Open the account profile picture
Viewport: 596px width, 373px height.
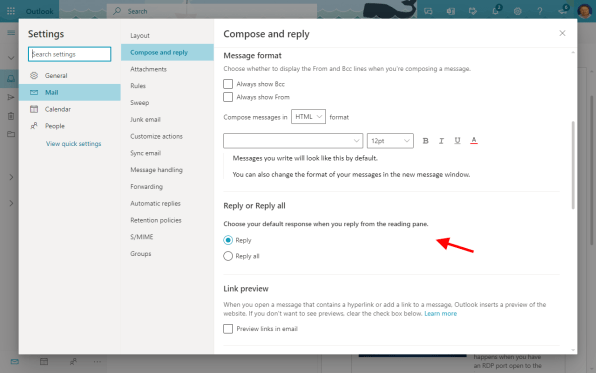pyautogui.click(x=584, y=11)
